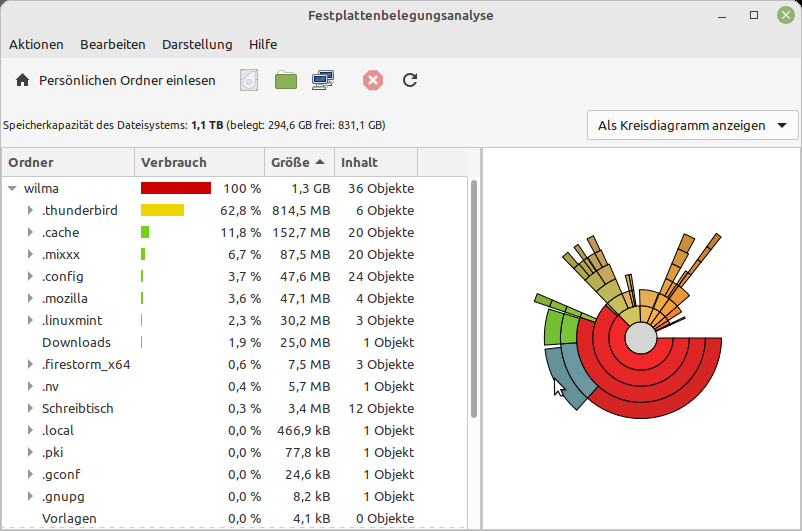Select the Downloads folder row

tap(76, 343)
